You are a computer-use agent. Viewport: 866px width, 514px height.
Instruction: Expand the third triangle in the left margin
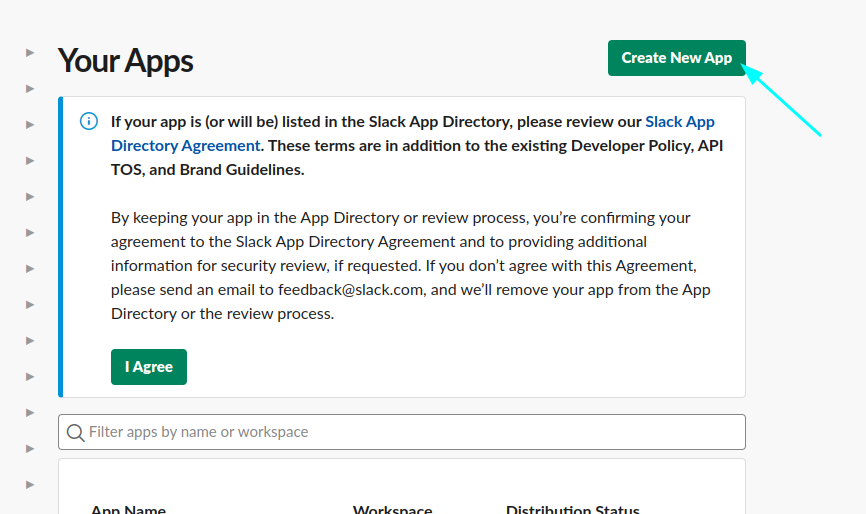click(x=30, y=124)
